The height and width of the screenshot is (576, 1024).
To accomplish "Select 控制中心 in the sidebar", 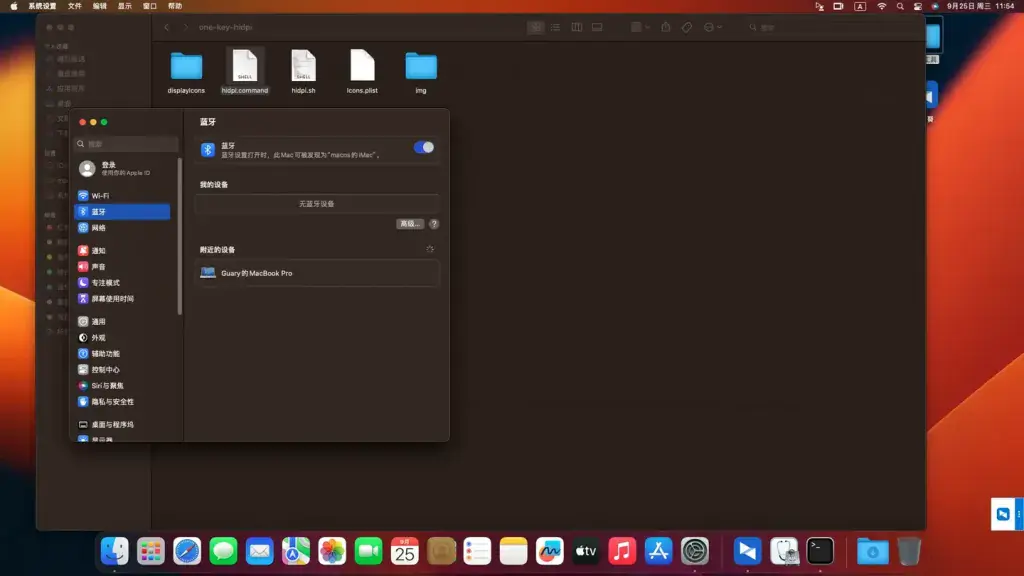I will [122, 370].
